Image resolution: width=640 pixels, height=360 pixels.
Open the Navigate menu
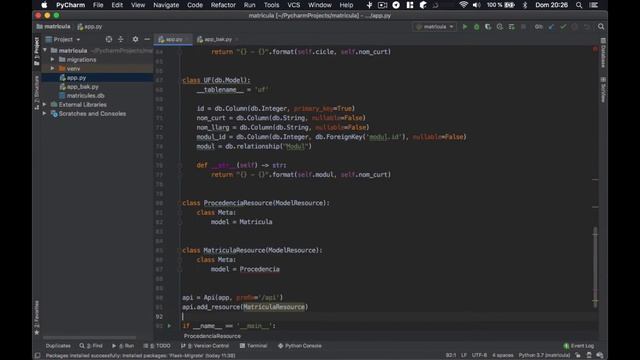pos(166,5)
